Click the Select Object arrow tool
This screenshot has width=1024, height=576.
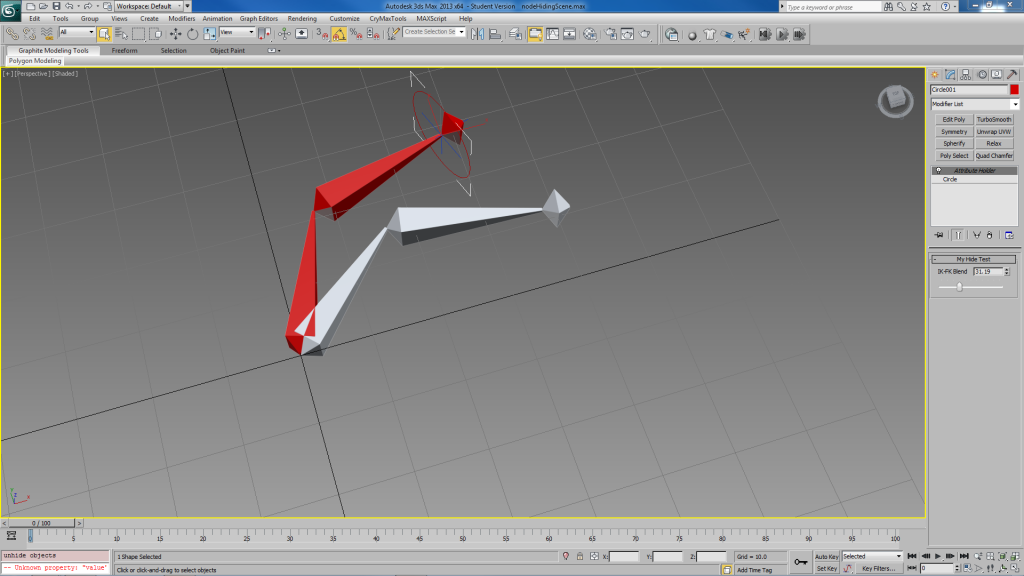(104, 33)
